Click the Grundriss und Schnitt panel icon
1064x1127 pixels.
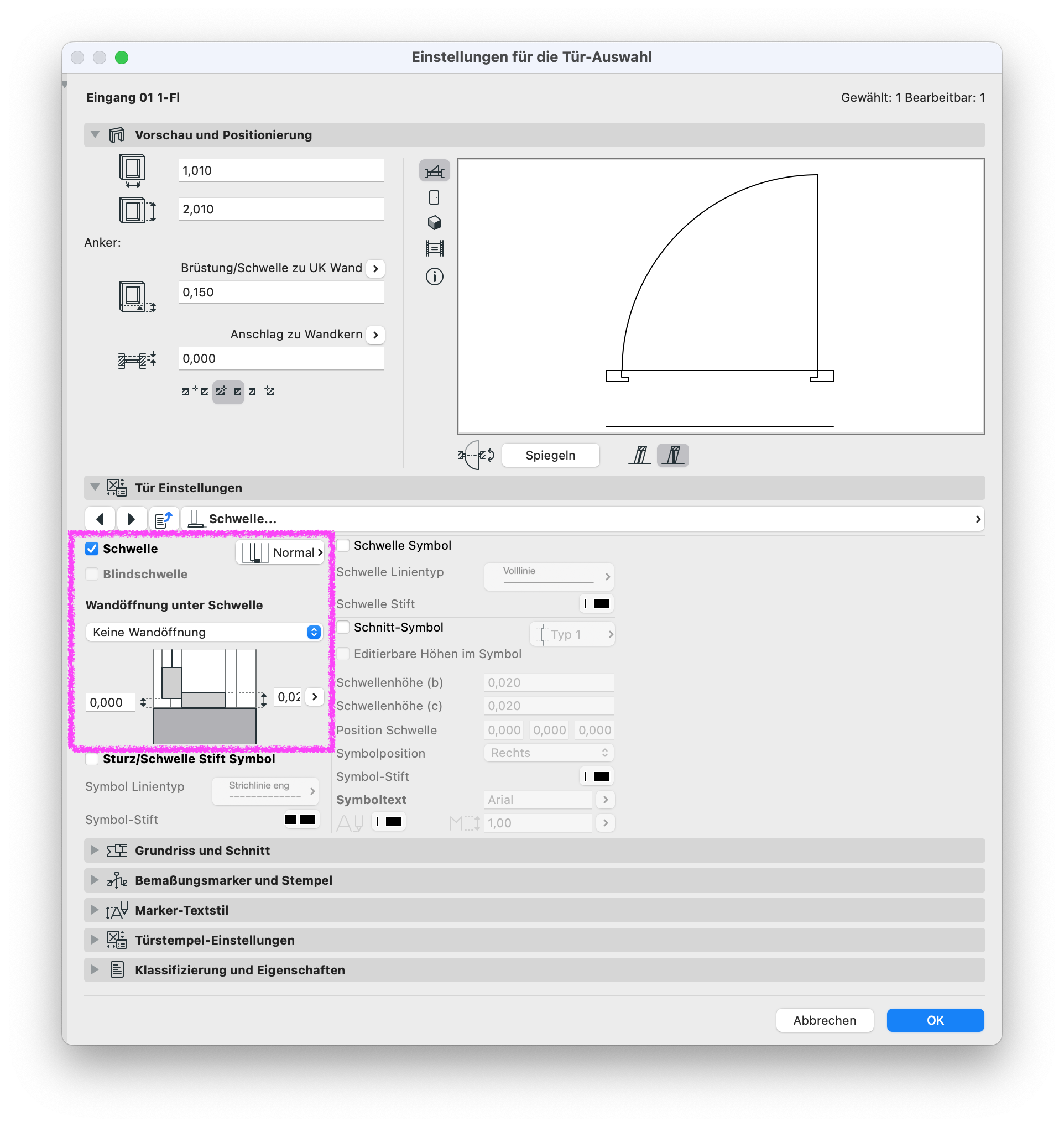pos(117,850)
